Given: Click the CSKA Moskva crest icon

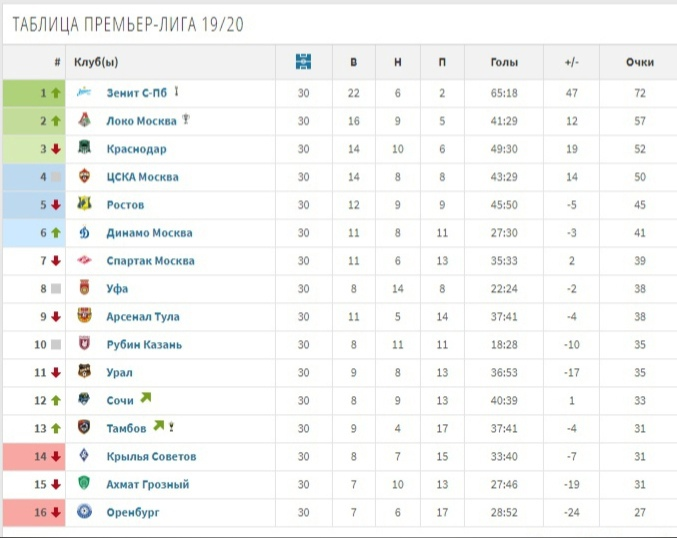Looking at the screenshot, I should coord(84,175).
